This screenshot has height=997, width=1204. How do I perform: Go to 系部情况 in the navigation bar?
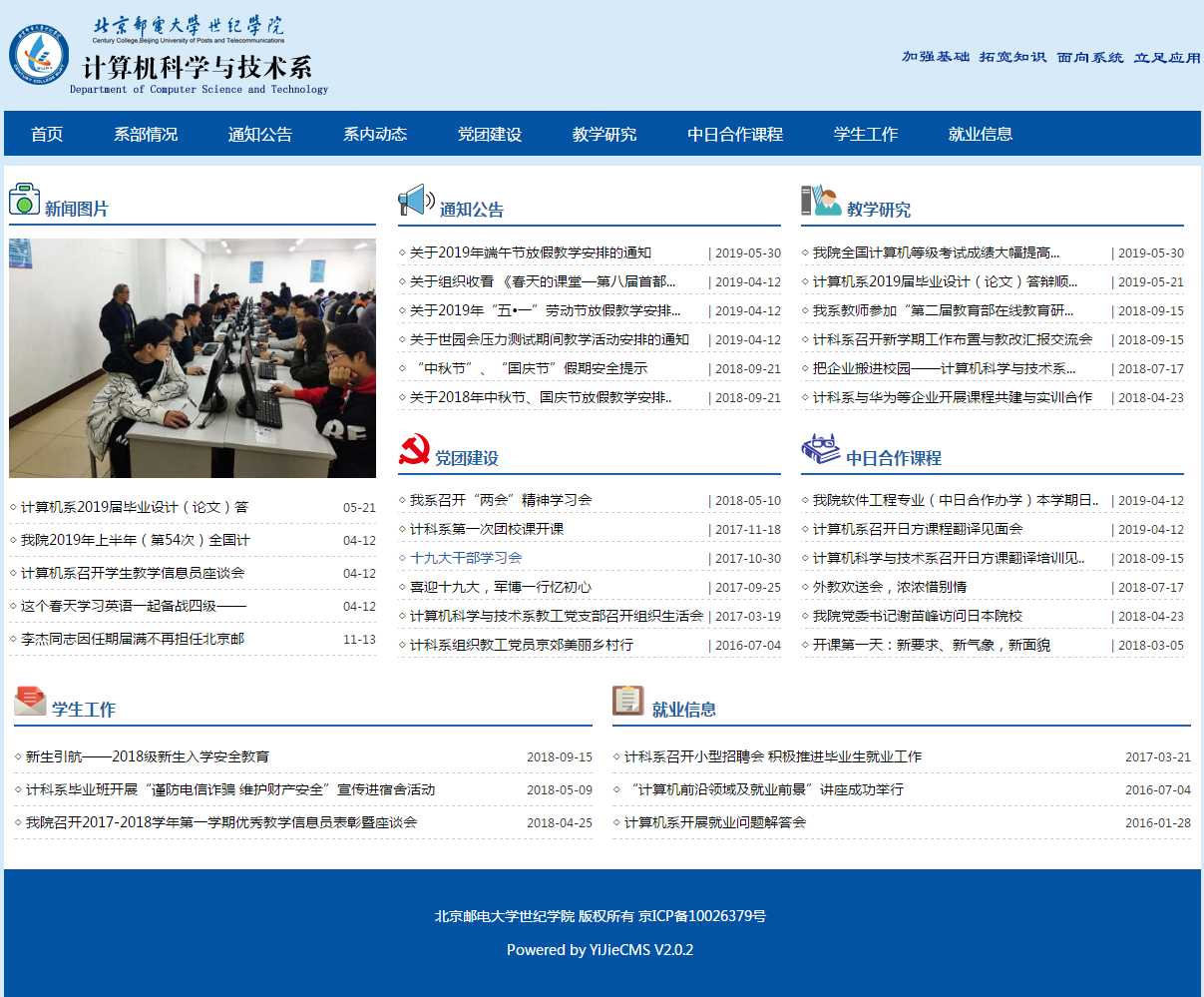tap(146, 134)
